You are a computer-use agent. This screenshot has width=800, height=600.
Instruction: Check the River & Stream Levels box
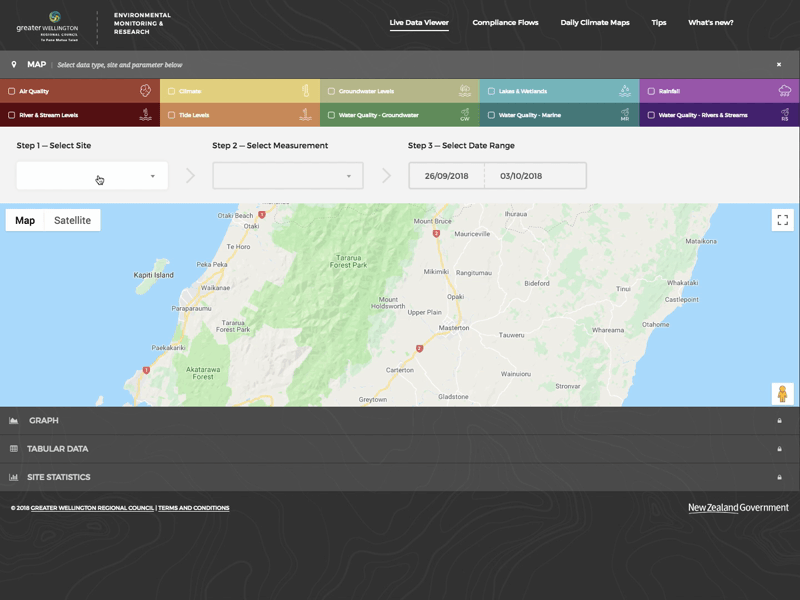click(x=12, y=115)
